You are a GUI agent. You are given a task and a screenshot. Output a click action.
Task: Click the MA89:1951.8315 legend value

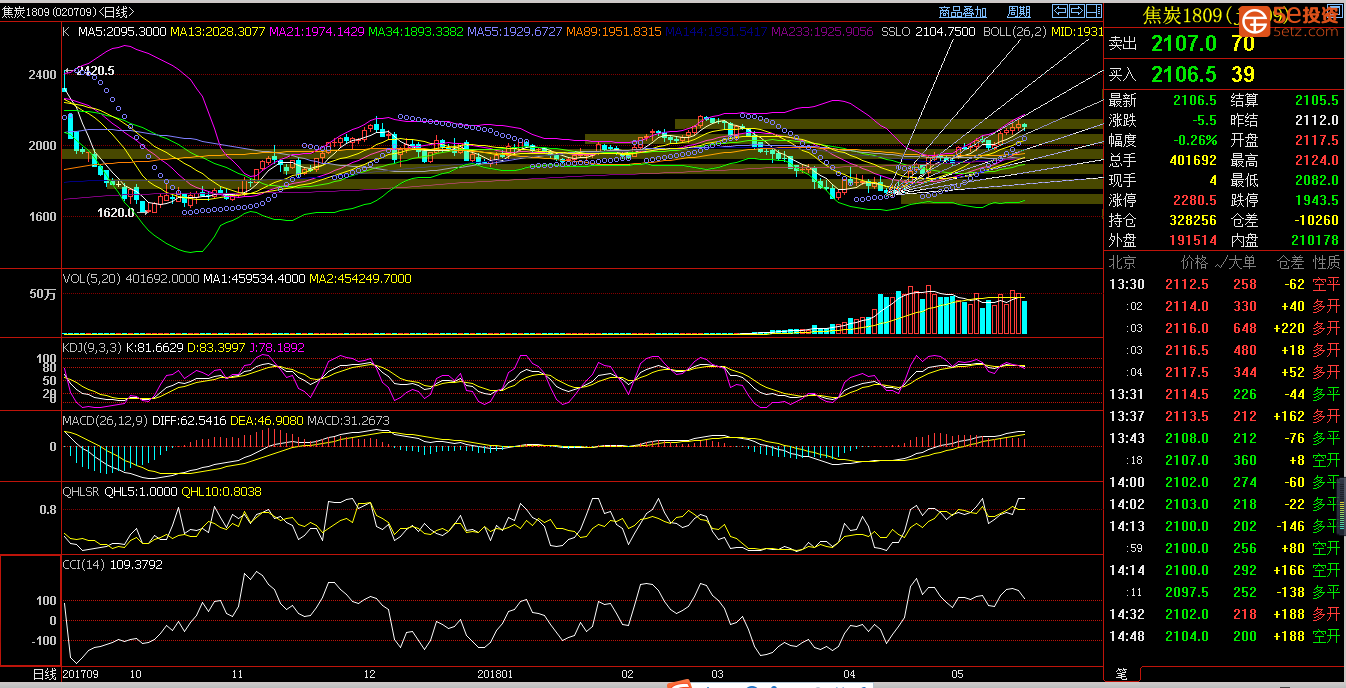point(614,32)
